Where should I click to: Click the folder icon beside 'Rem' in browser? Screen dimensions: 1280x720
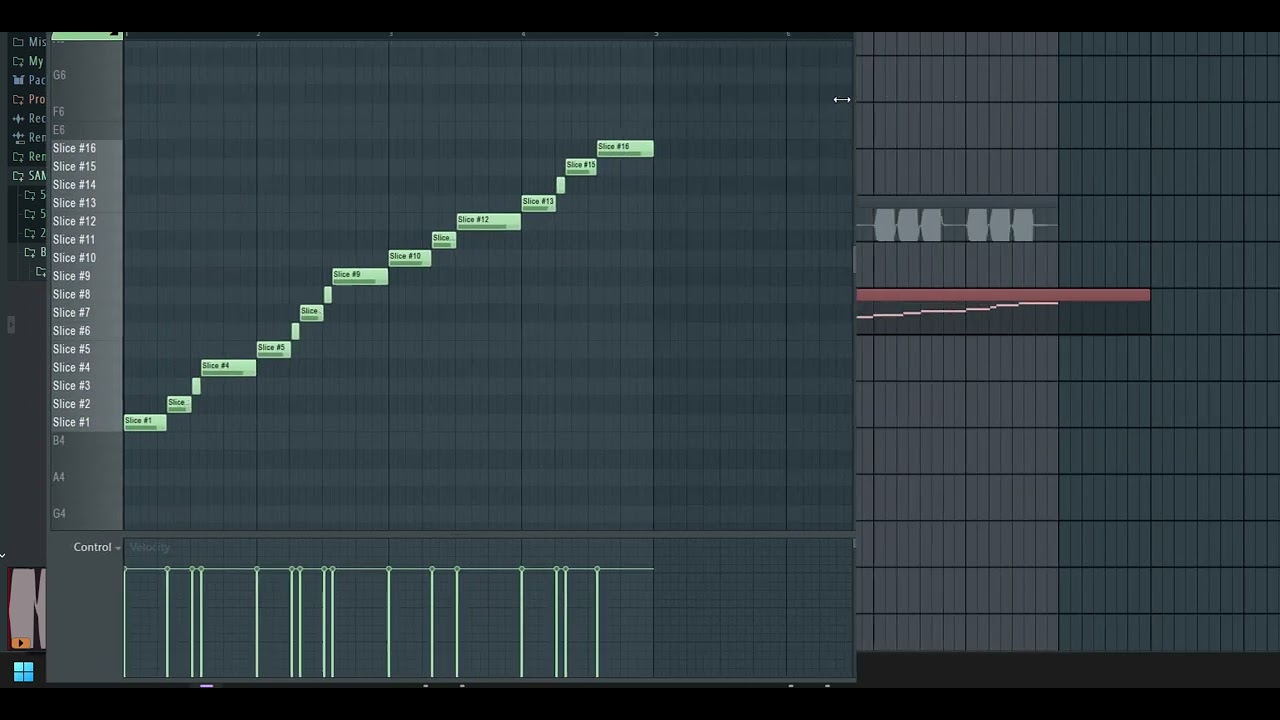tap(18, 156)
